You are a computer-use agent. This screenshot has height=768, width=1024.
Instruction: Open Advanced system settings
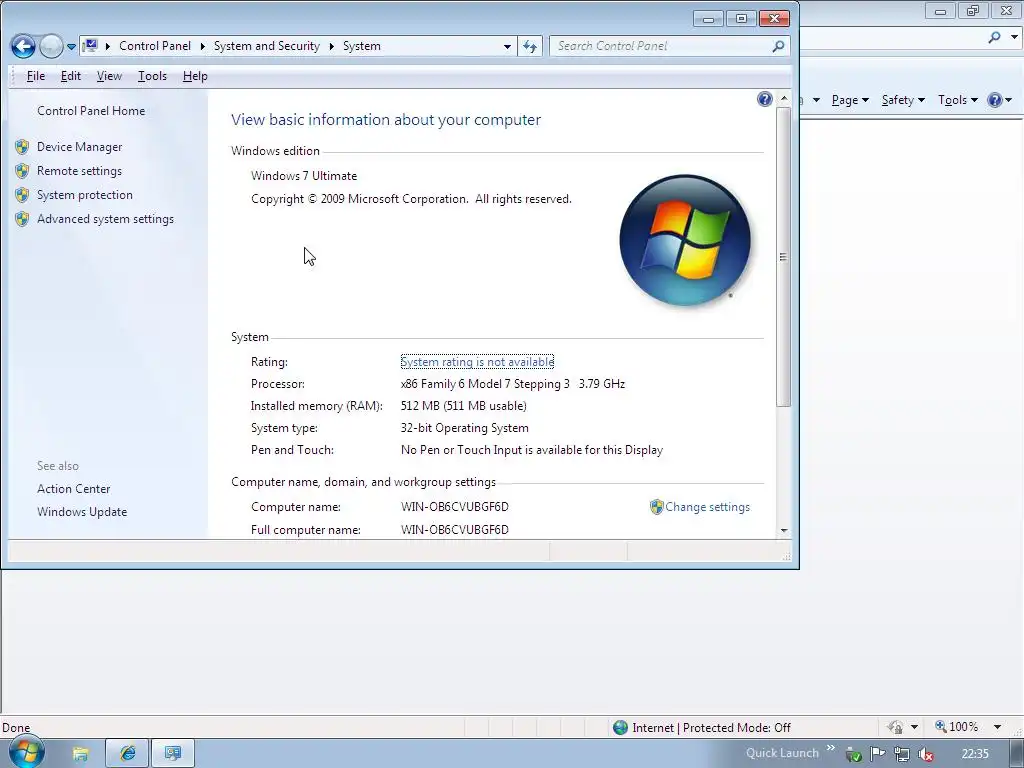pyautogui.click(x=105, y=219)
